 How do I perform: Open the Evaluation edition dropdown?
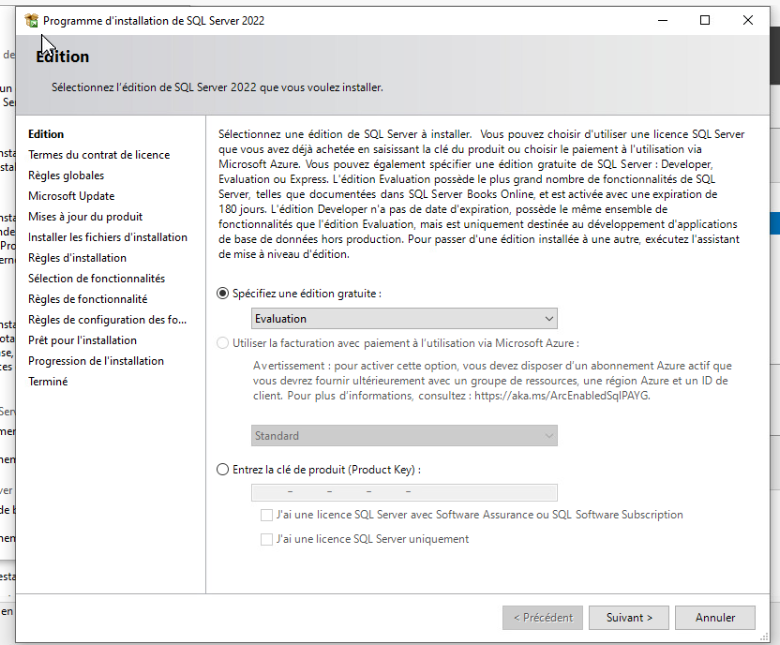click(x=404, y=319)
